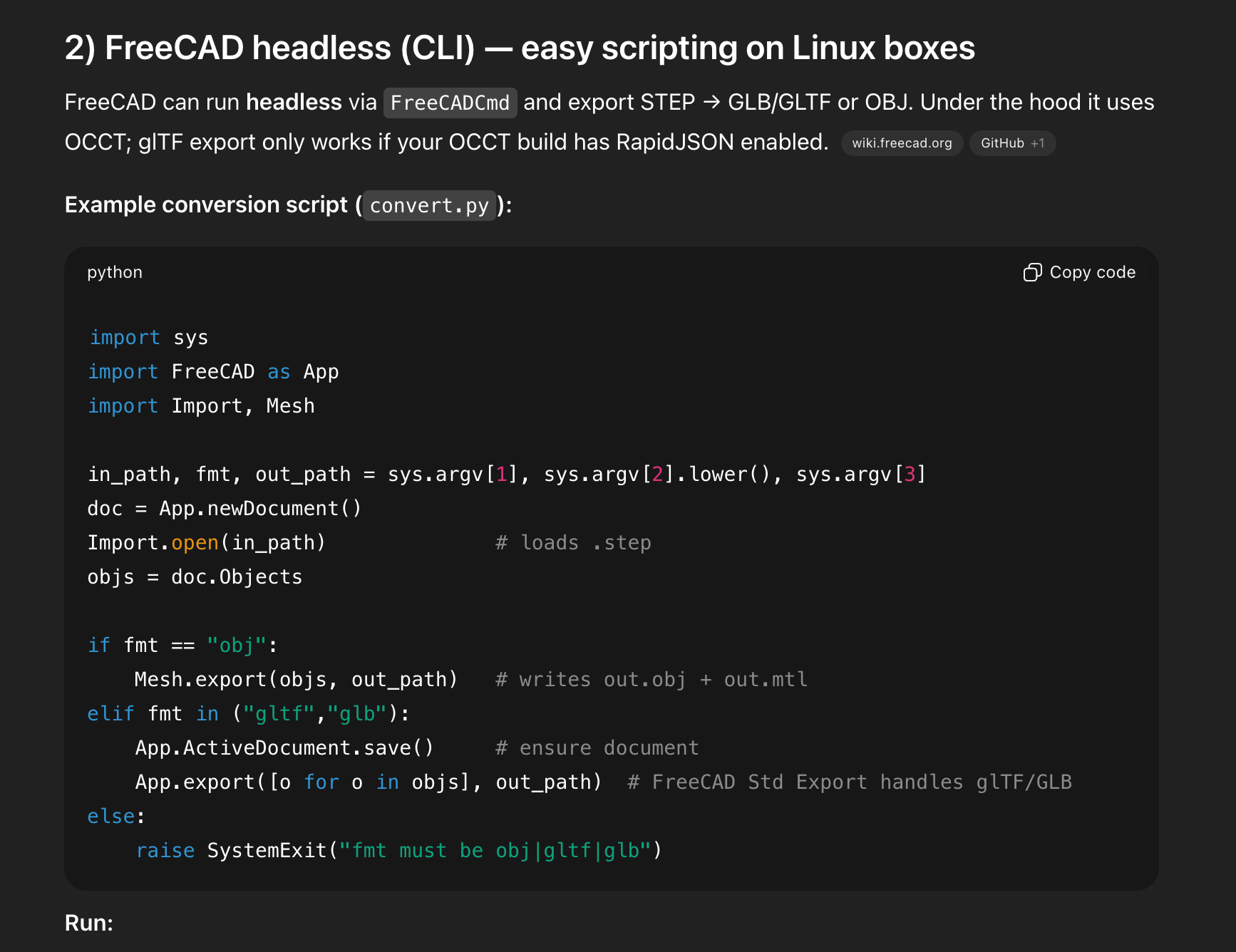The image size is (1236, 952).
Task: Click the 'python' language label
Action: point(115,272)
